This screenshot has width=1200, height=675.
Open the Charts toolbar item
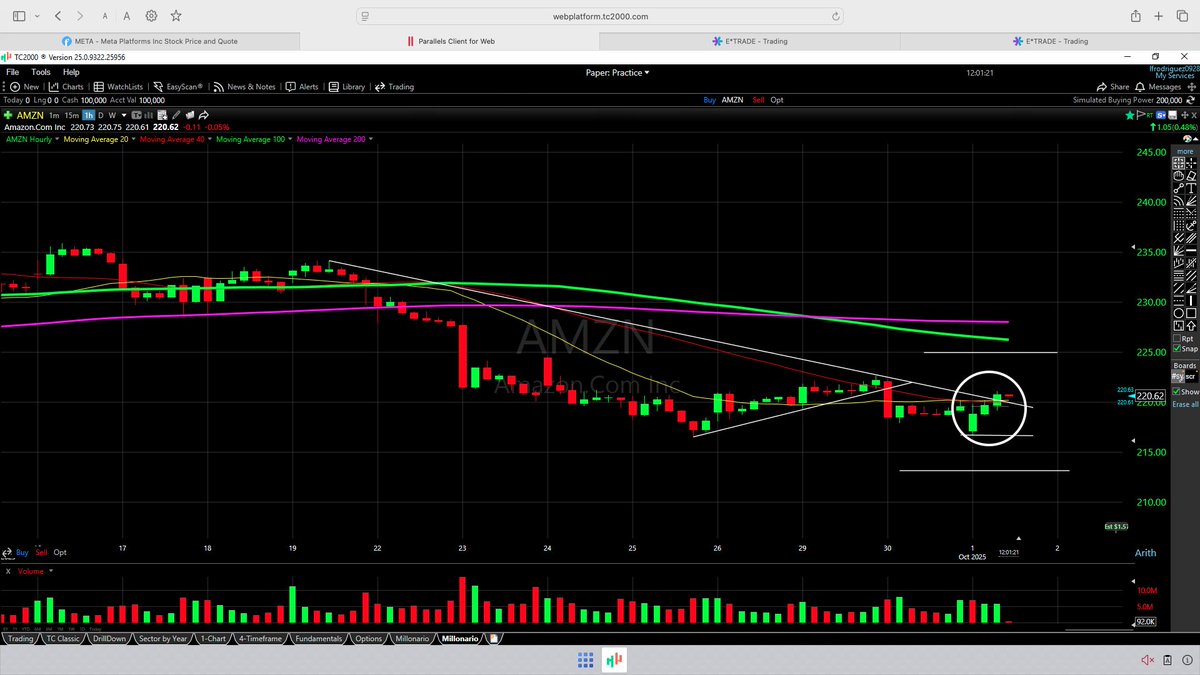67,87
